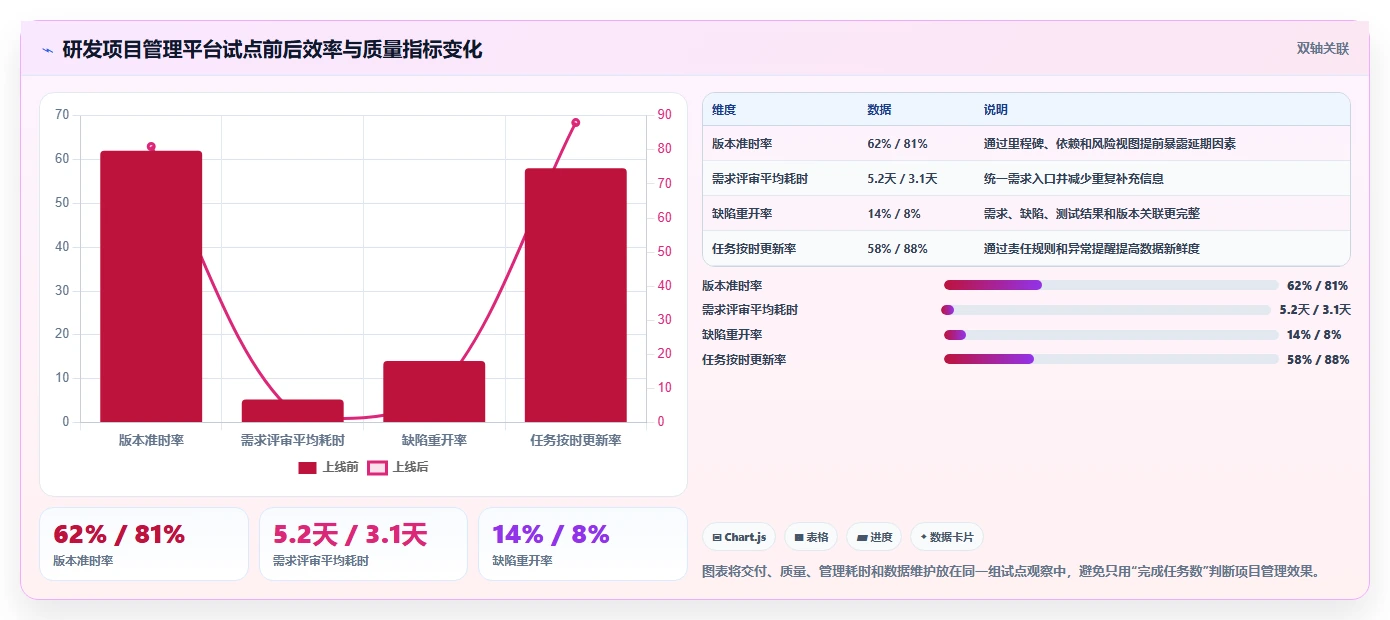Click the 数据卡片 tag chip

(947, 537)
